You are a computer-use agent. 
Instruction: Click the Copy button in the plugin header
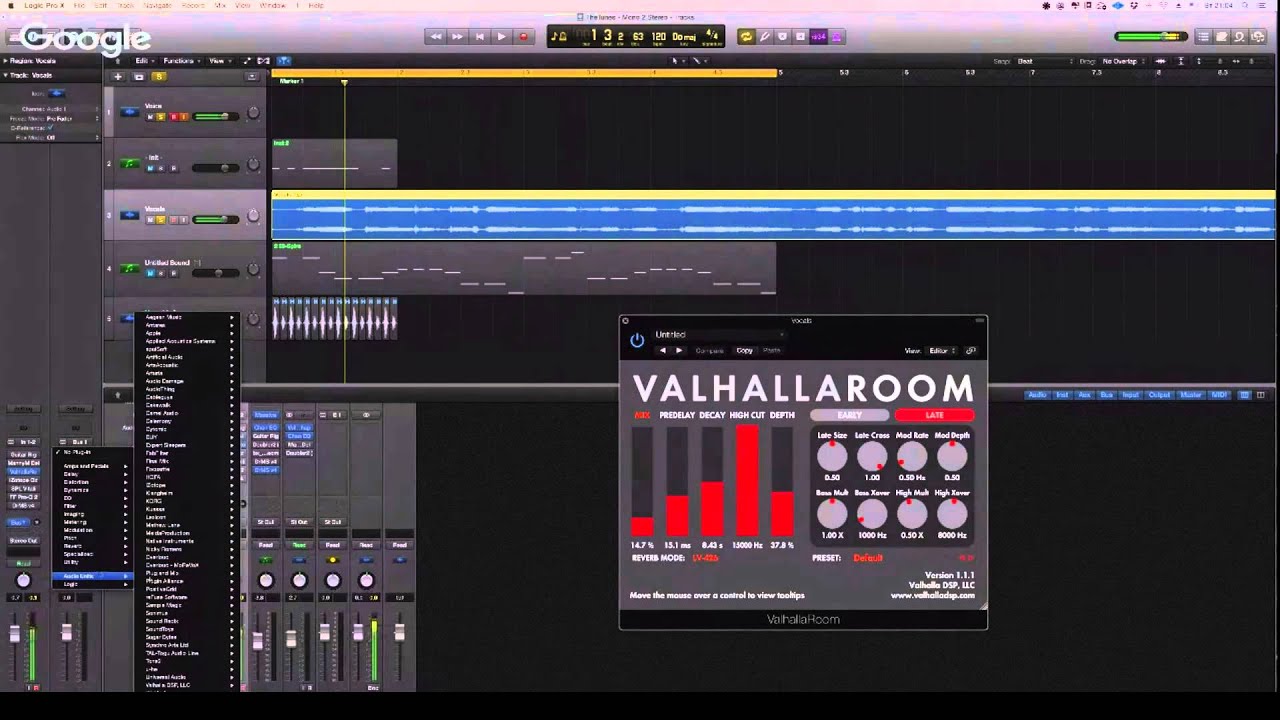[745, 351]
